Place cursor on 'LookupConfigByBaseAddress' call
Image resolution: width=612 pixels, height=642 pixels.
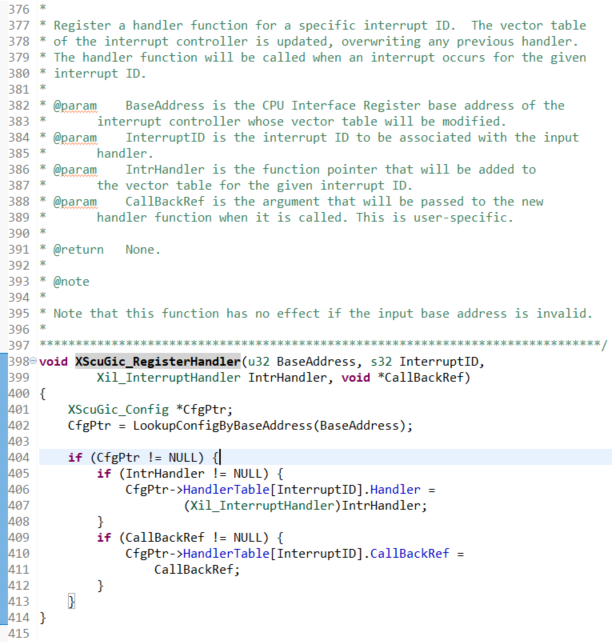(222, 425)
